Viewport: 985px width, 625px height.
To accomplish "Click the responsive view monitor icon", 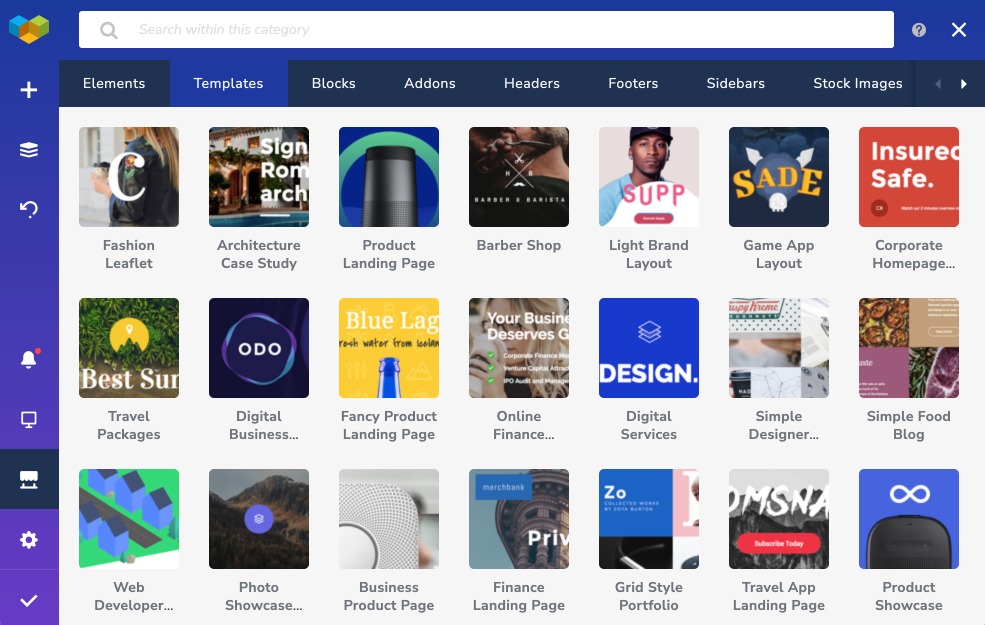I will (x=29, y=420).
